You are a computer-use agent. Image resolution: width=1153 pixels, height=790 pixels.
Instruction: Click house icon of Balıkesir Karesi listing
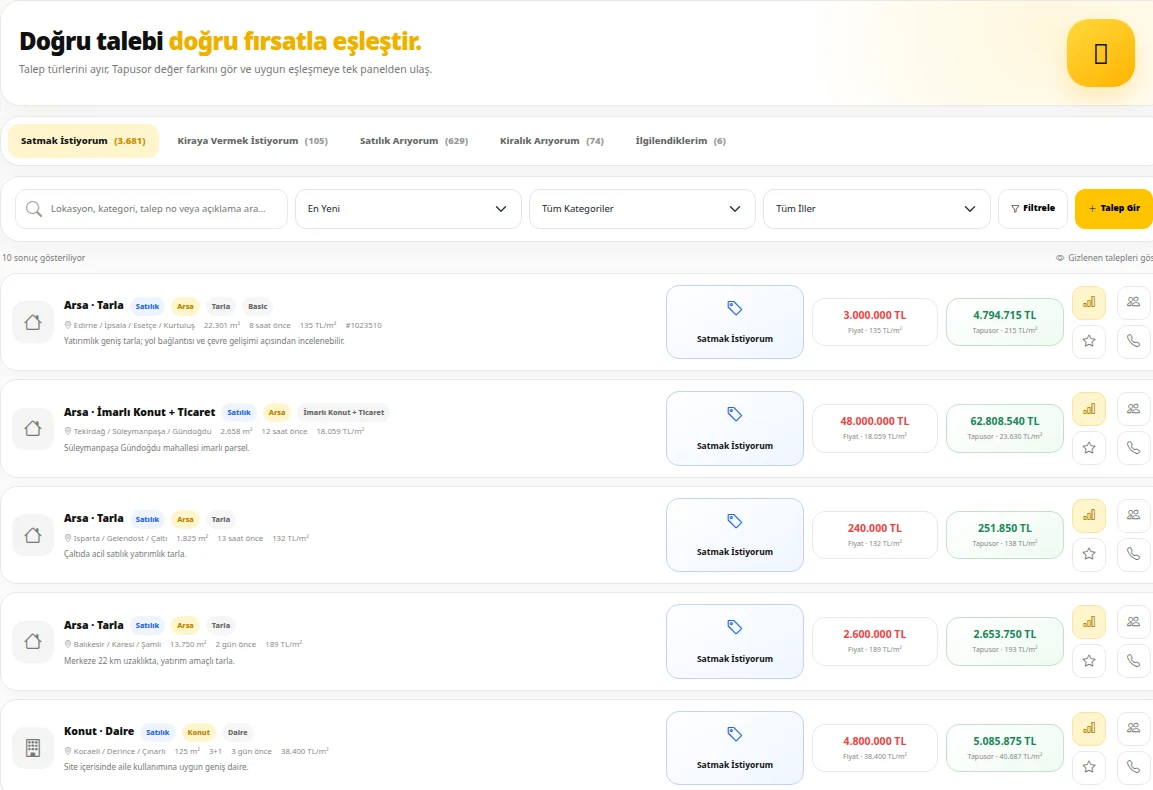[33, 641]
